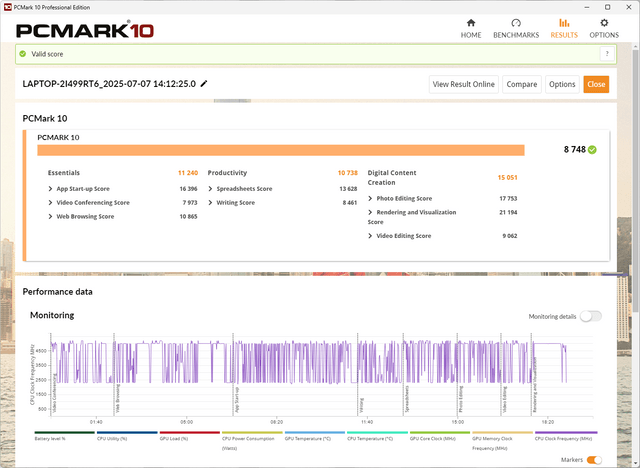Minimize the PCMark 10 window
Image resolution: width=640 pixels, height=468 pixels.
tap(587, 7)
